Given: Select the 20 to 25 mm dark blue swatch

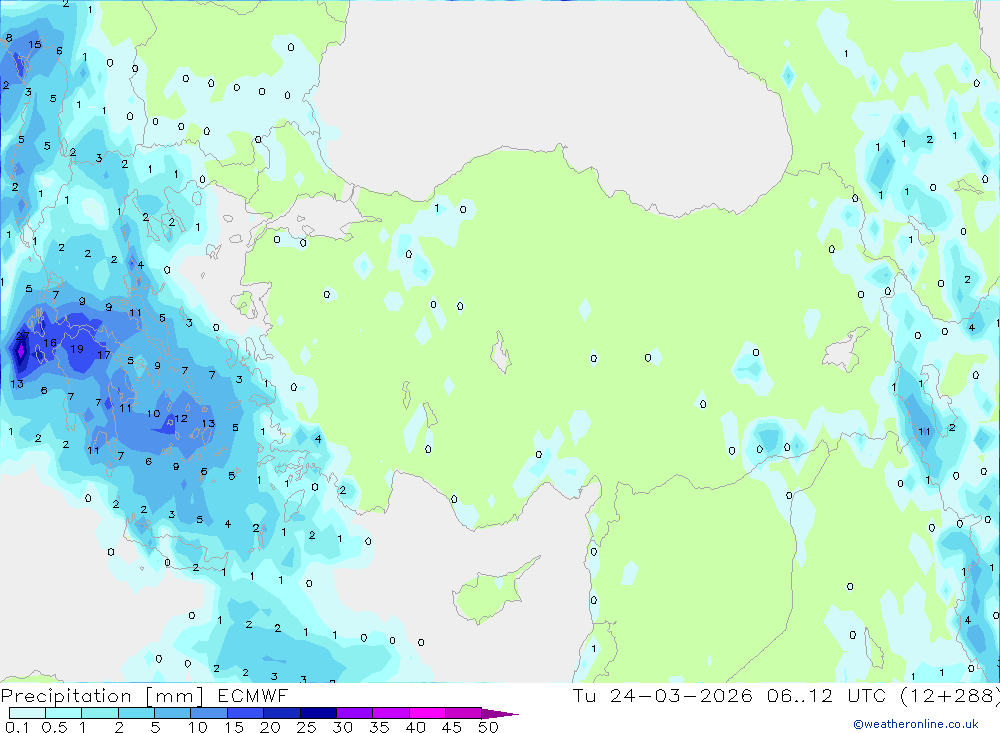Looking at the screenshot, I should pos(281,713).
